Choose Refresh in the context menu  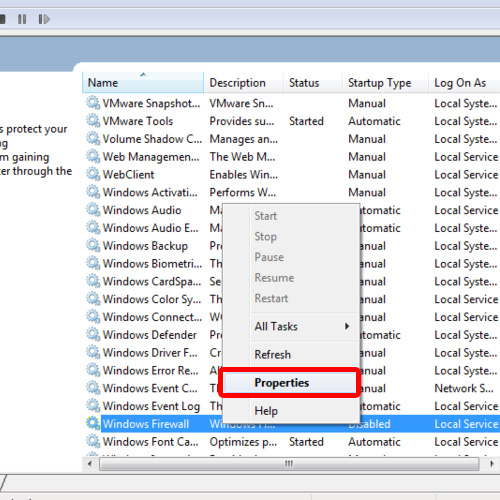tap(289, 354)
